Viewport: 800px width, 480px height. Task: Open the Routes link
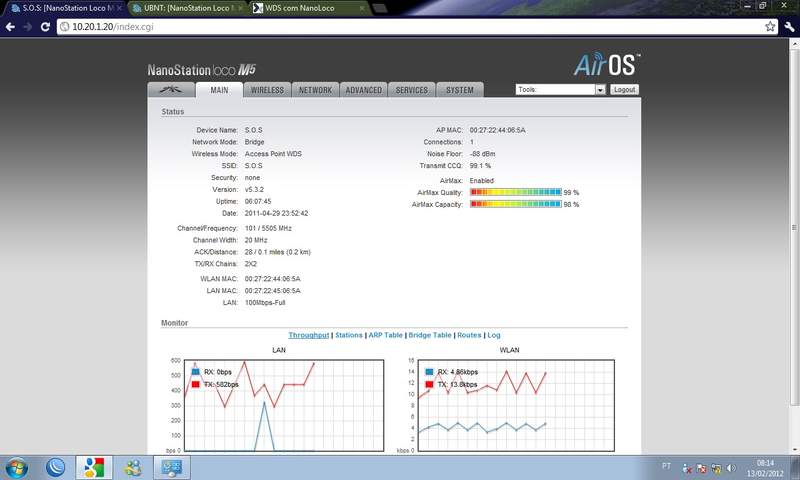point(469,335)
